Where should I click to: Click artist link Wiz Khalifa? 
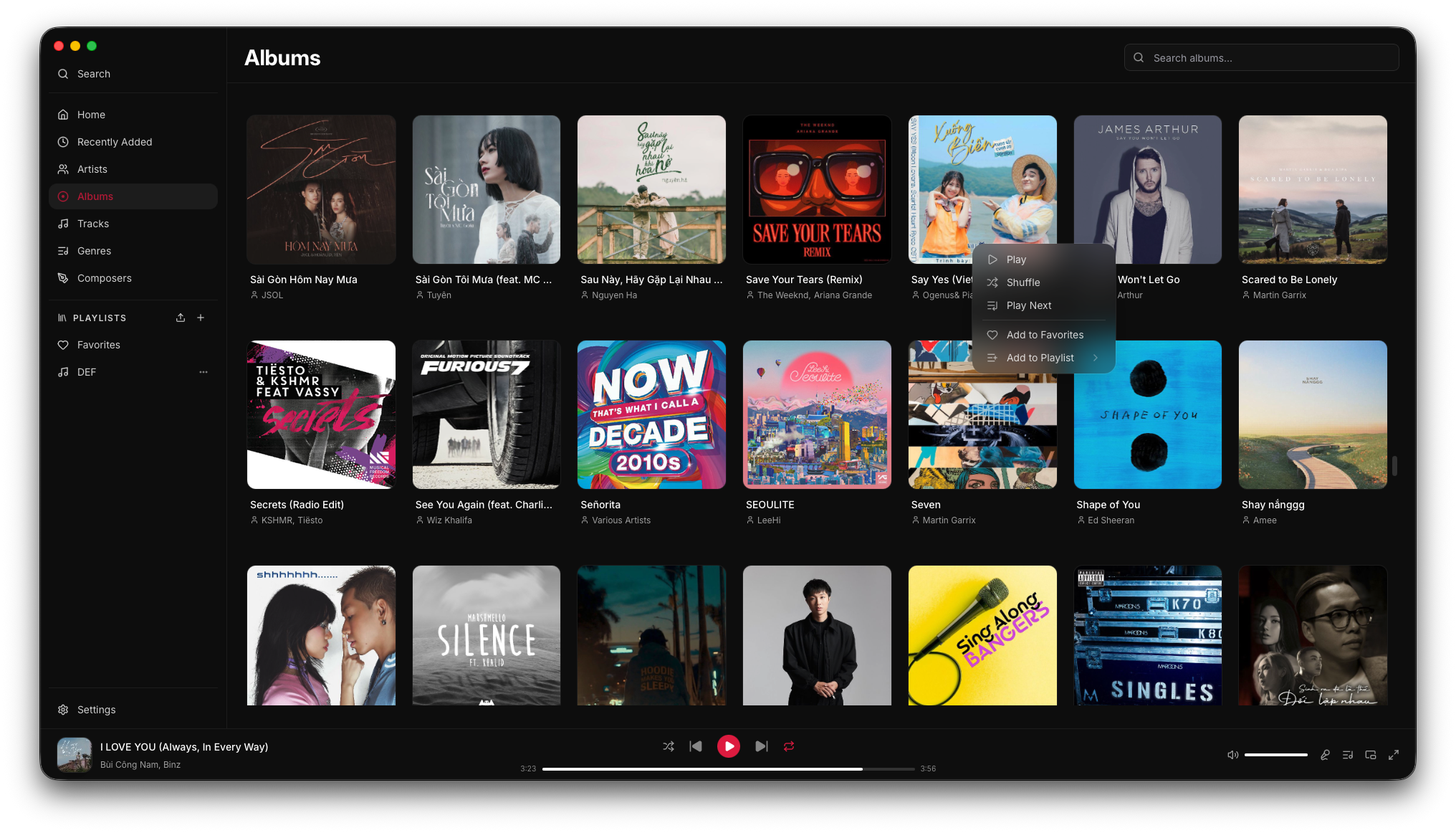click(x=449, y=520)
